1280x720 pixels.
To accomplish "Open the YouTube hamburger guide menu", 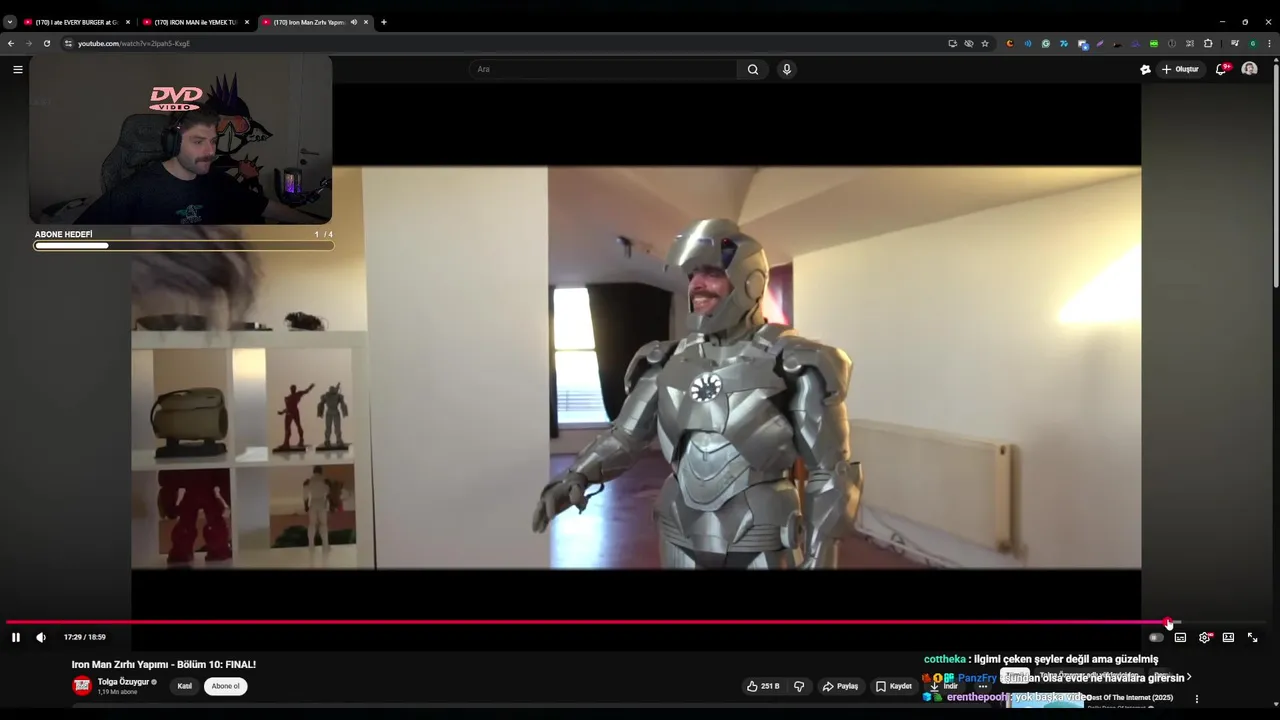I will tap(17, 69).
